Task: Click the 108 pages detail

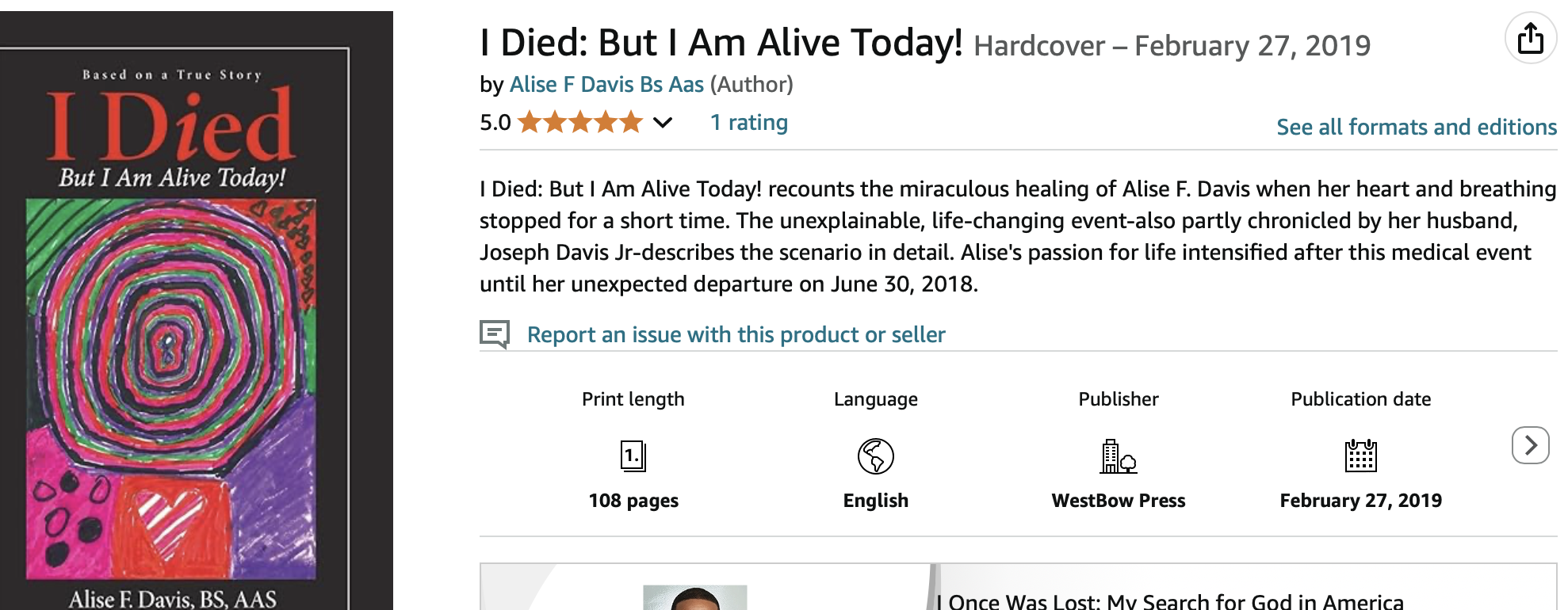Action: (x=633, y=501)
